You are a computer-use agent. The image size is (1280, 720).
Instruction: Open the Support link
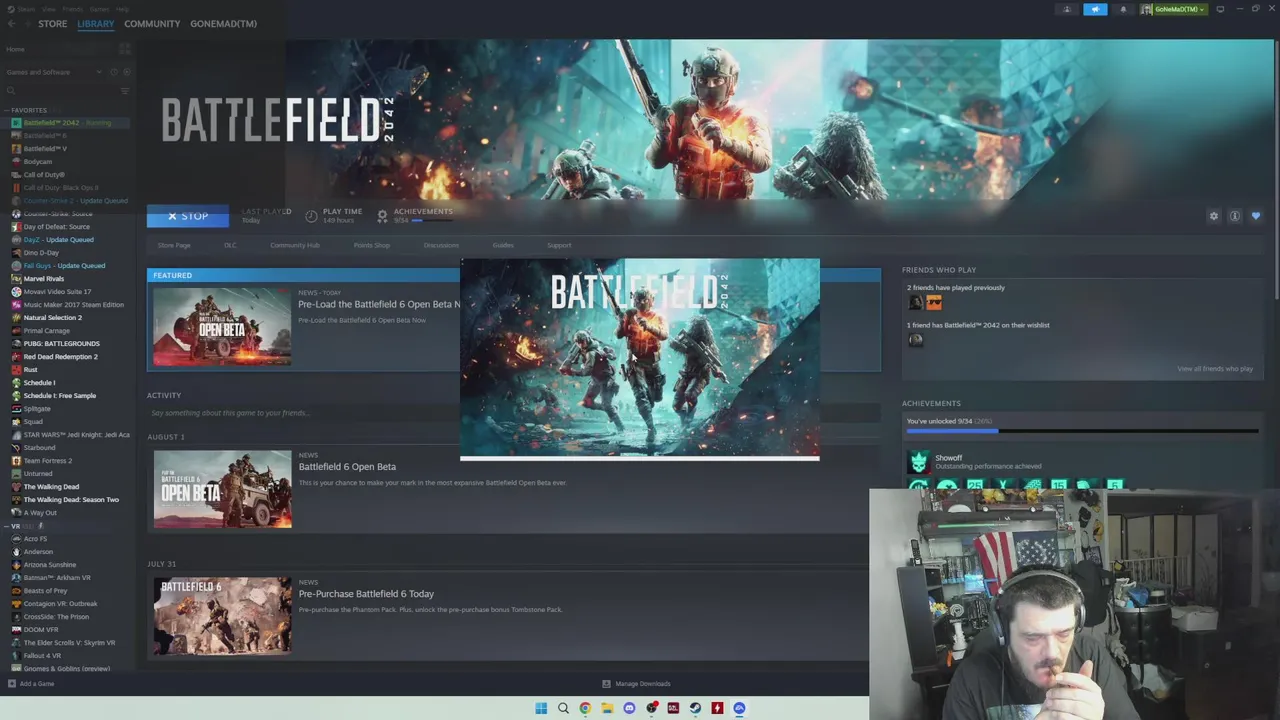559,245
